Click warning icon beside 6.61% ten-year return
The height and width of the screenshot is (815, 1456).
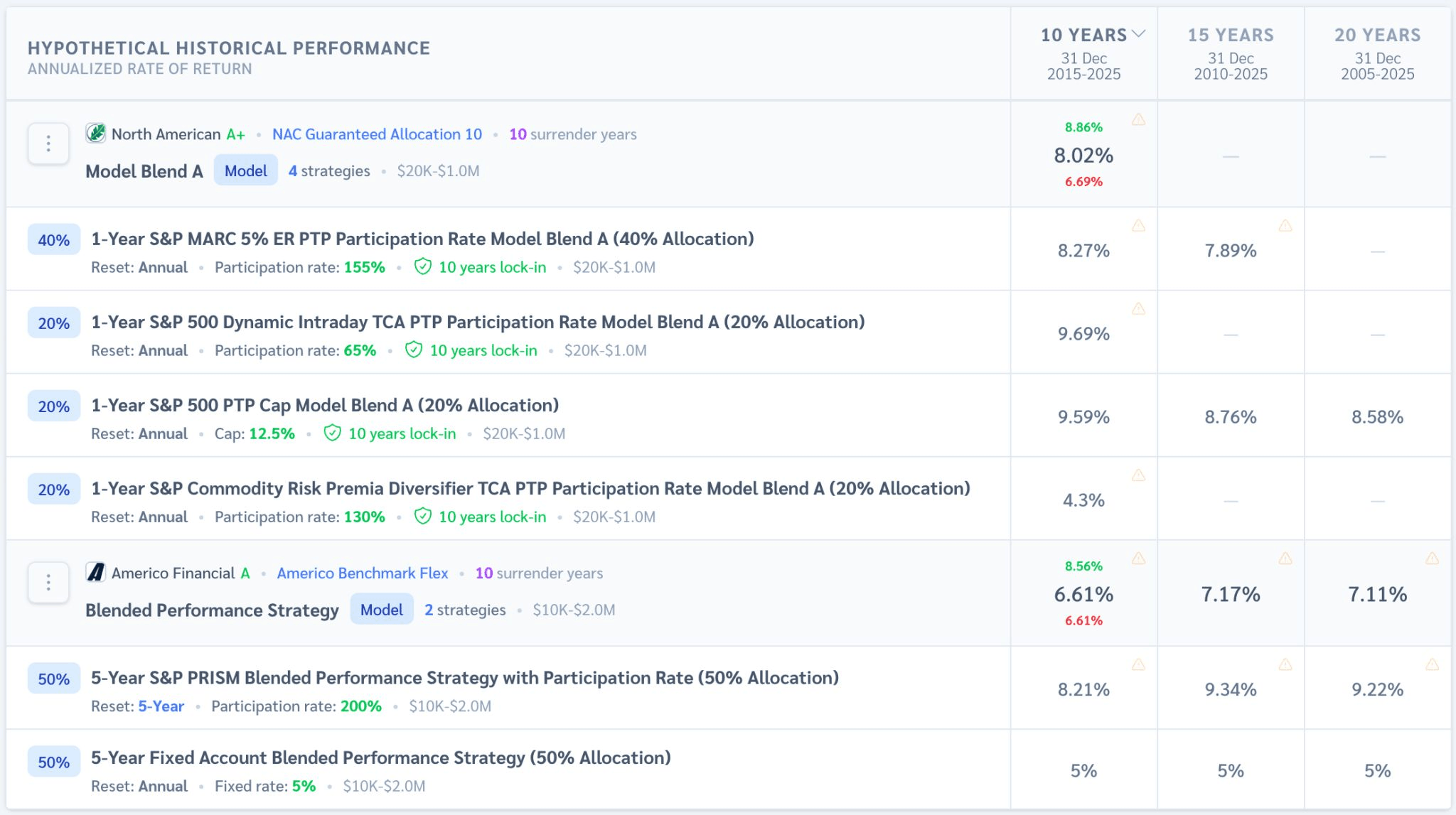[1139, 558]
